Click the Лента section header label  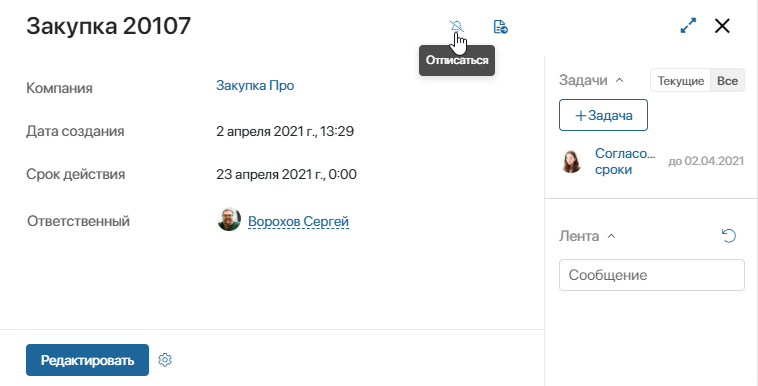pyautogui.click(x=579, y=236)
